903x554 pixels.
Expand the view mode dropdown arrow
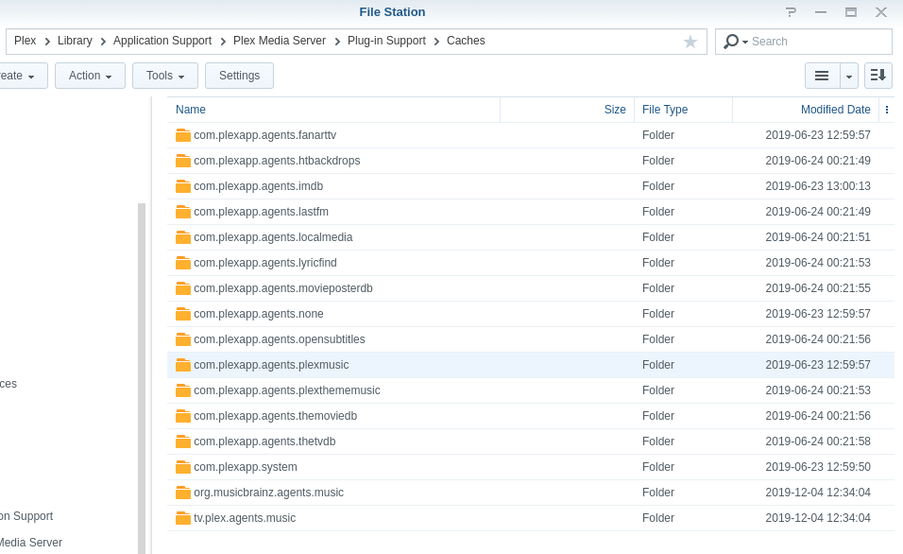pos(849,76)
